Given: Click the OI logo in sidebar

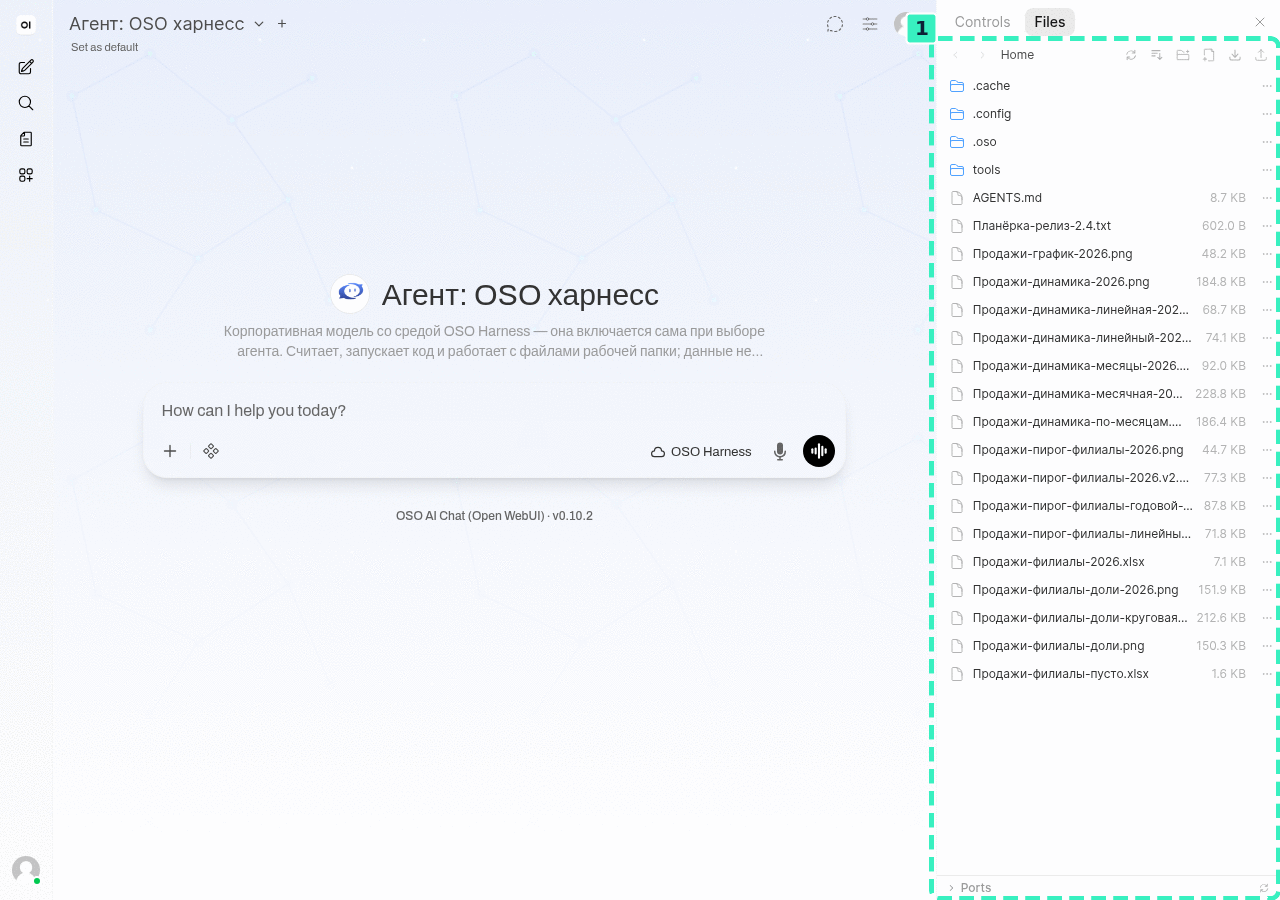Looking at the screenshot, I should point(26,25).
